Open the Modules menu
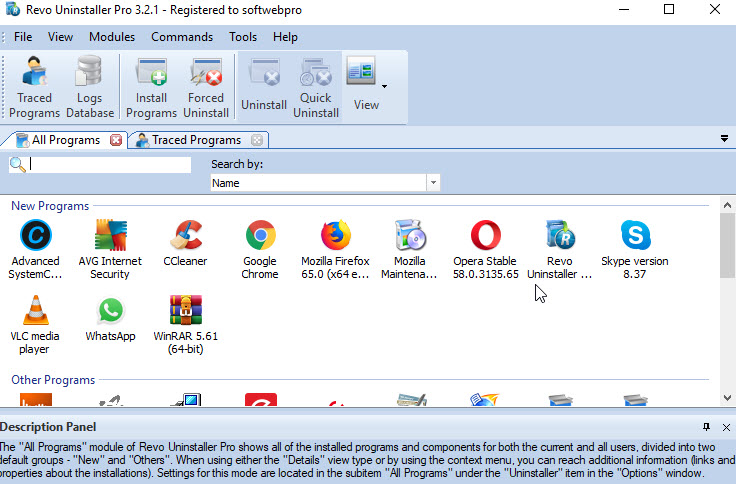This screenshot has width=736, height=484. coord(112,37)
